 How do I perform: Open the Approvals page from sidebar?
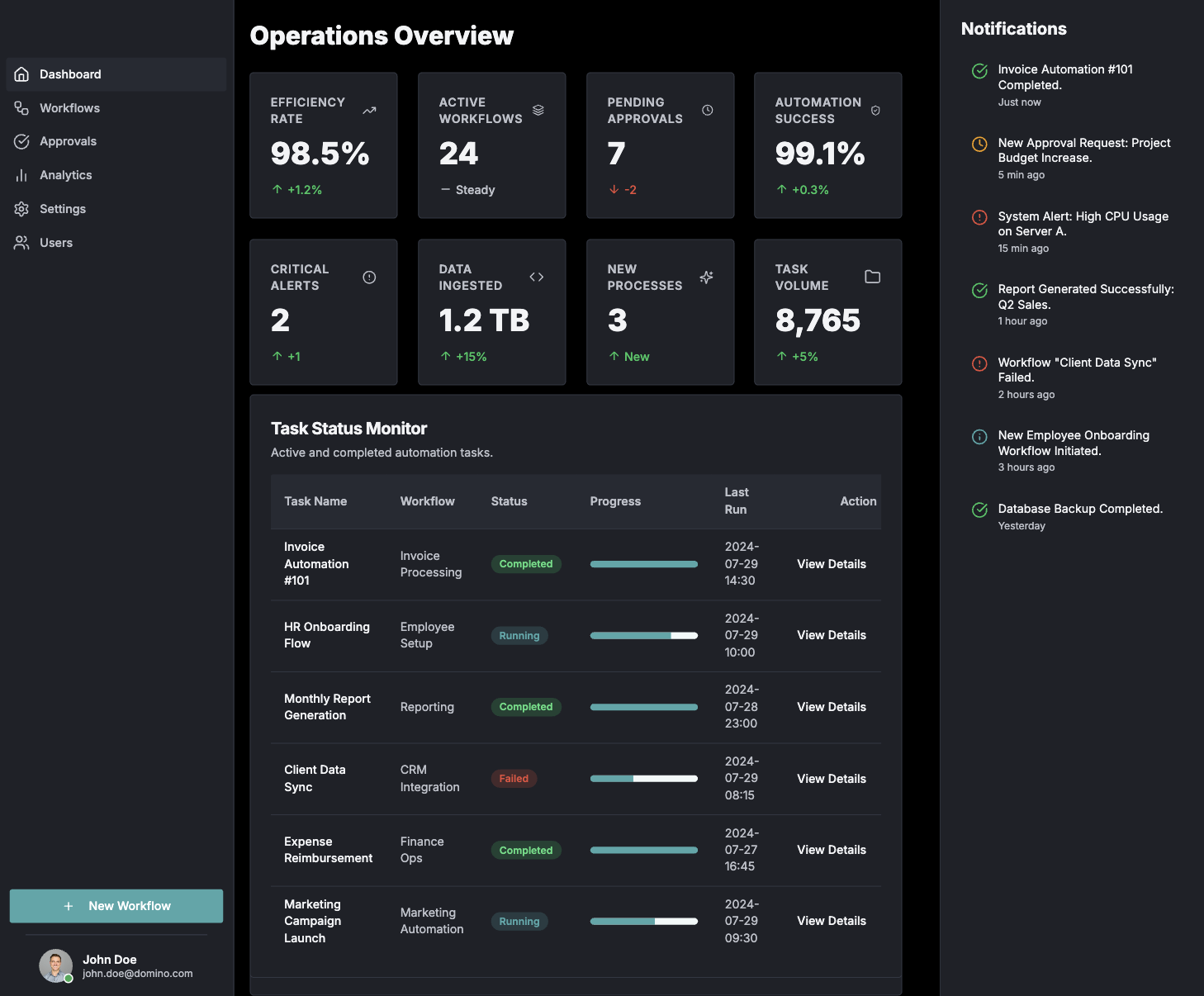pos(68,141)
